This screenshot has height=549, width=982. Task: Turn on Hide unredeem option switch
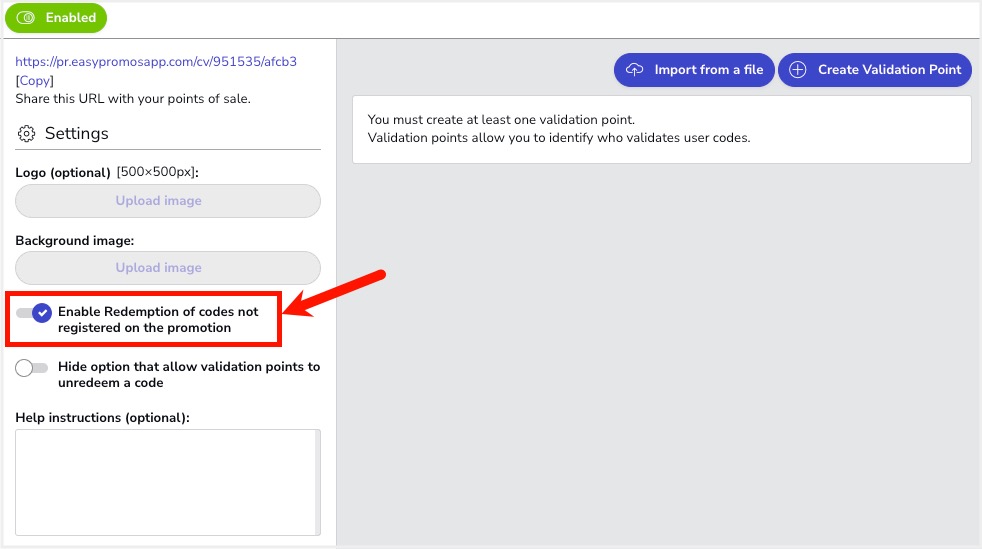32,368
